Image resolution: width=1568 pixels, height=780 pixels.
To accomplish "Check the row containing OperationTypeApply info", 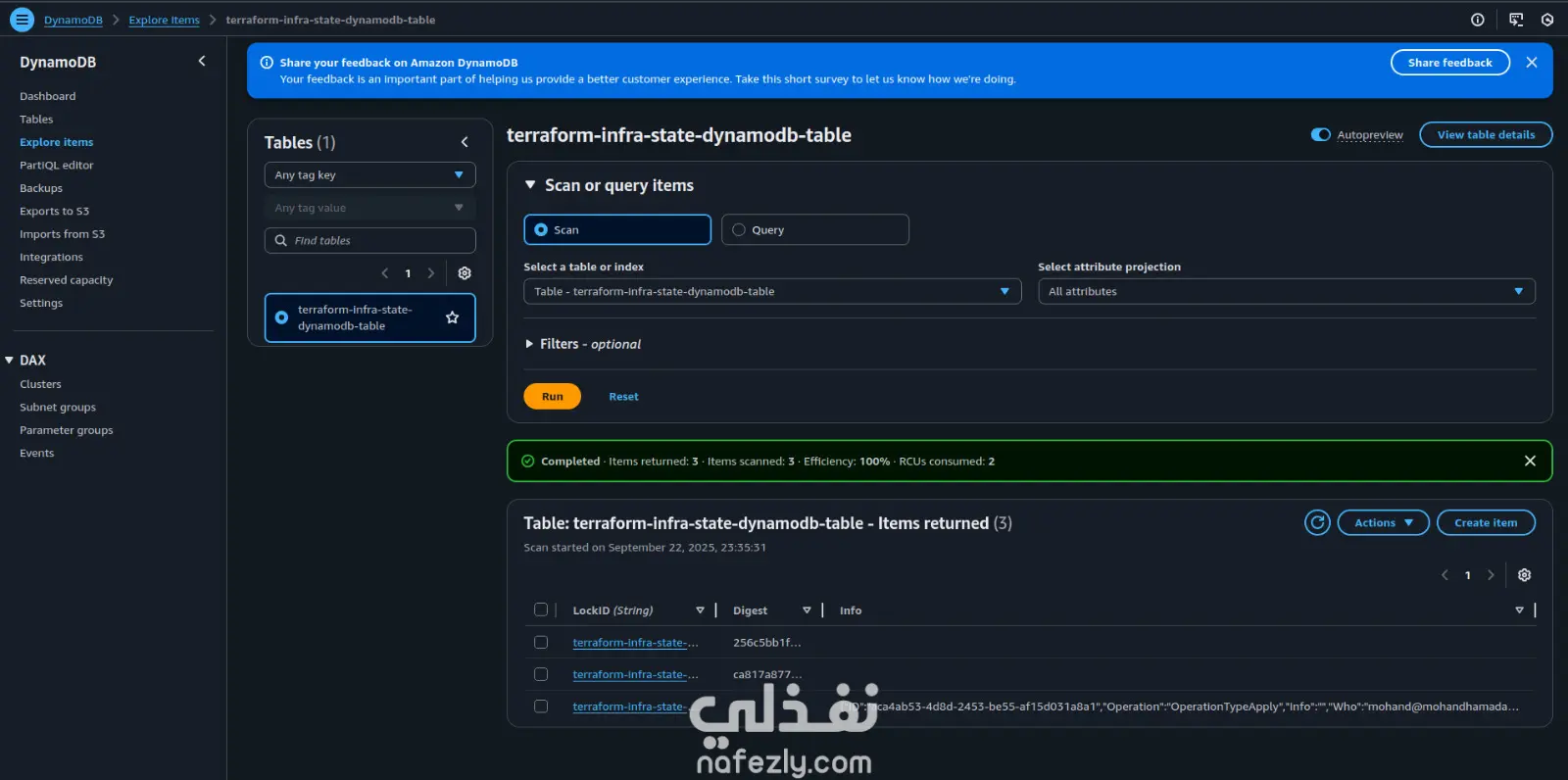I will pyautogui.click(x=541, y=706).
